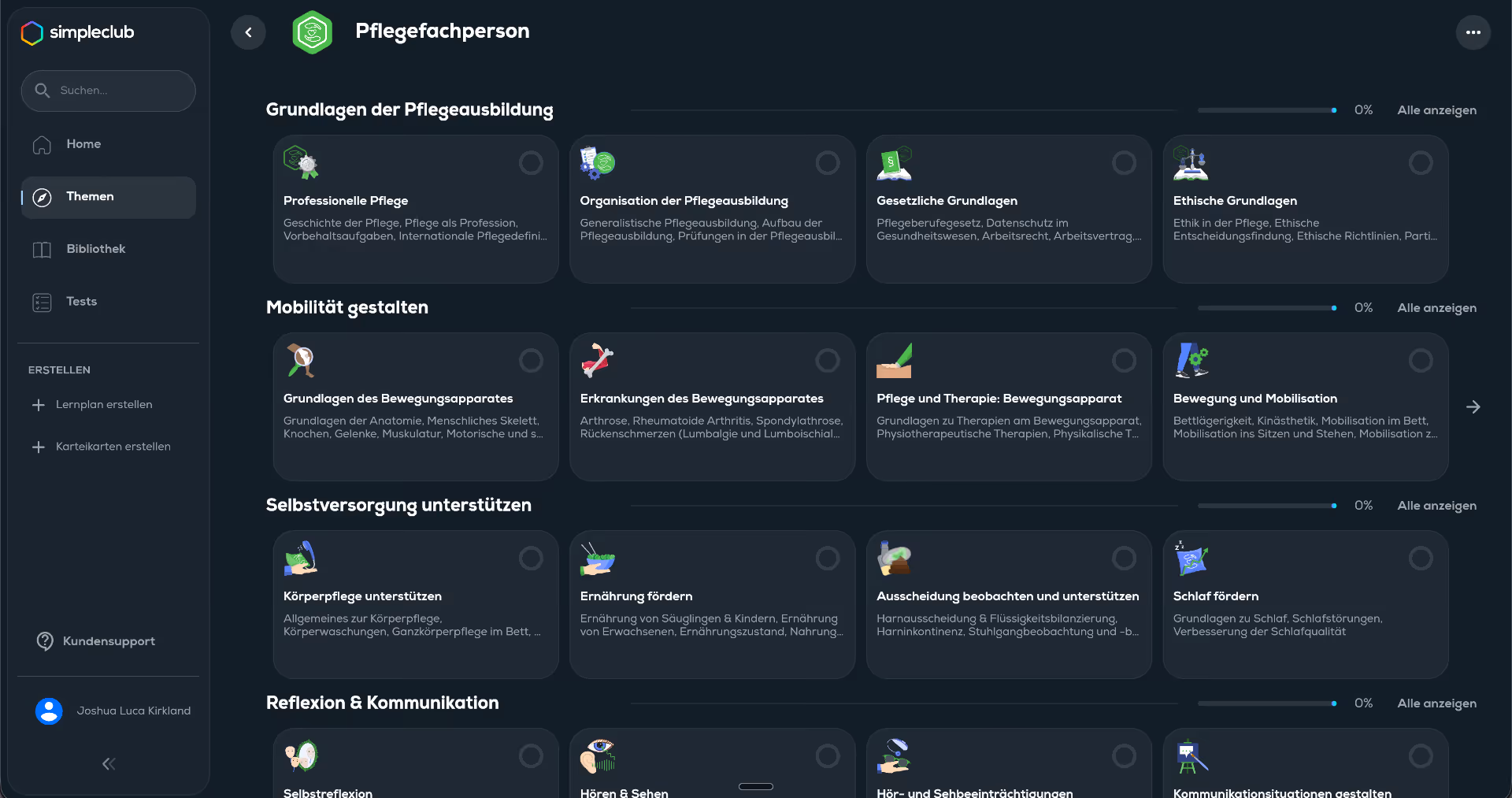This screenshot has height=798, width=1512.
Task: Click the Gesetzliche Grundlagen card icon
Action: coord(894,163)
